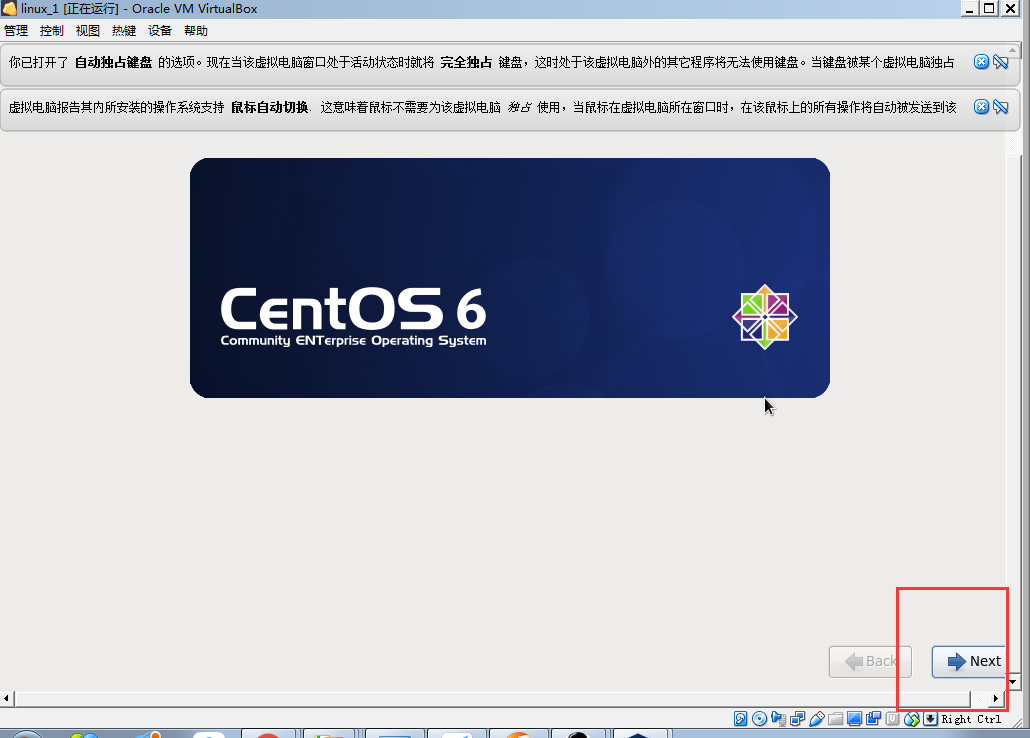Open the 热键 menu
The width and height of the screenshot is (1030, 738).
pos(123,31)
